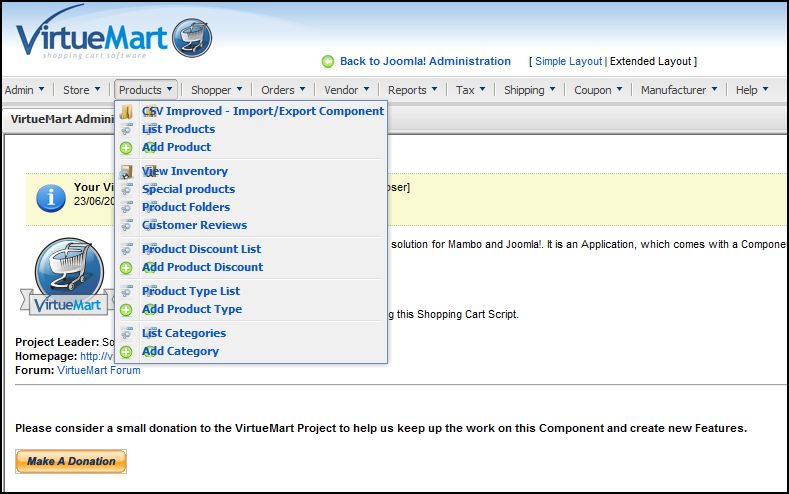Choose Add Product Discount entry
Screen dimensions: 789x494
tap(202, 267)
